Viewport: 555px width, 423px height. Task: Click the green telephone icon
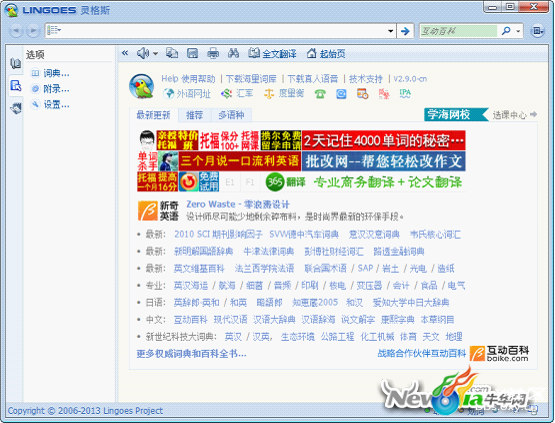pos(320,94)
